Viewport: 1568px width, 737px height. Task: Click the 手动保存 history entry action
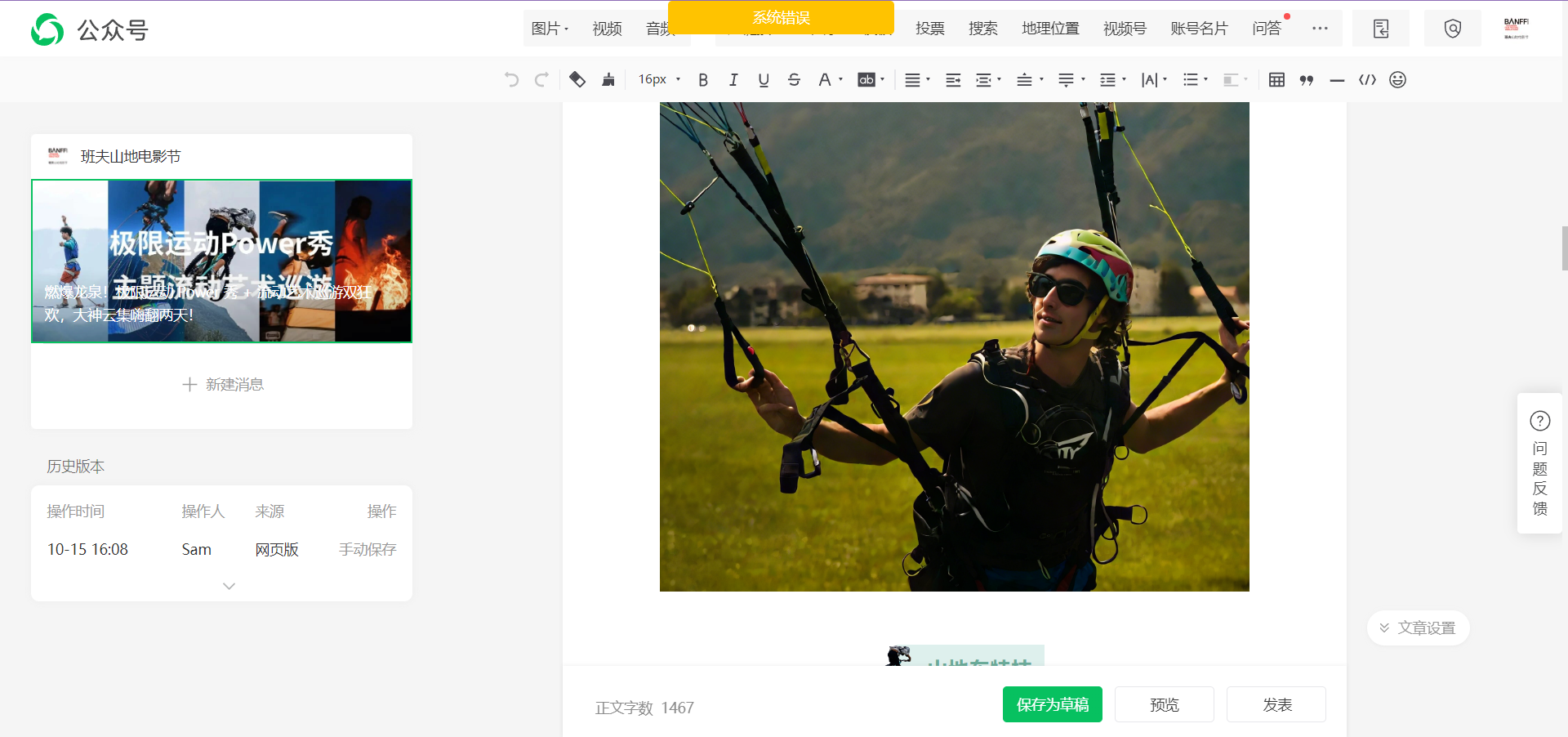coord(367,549)
